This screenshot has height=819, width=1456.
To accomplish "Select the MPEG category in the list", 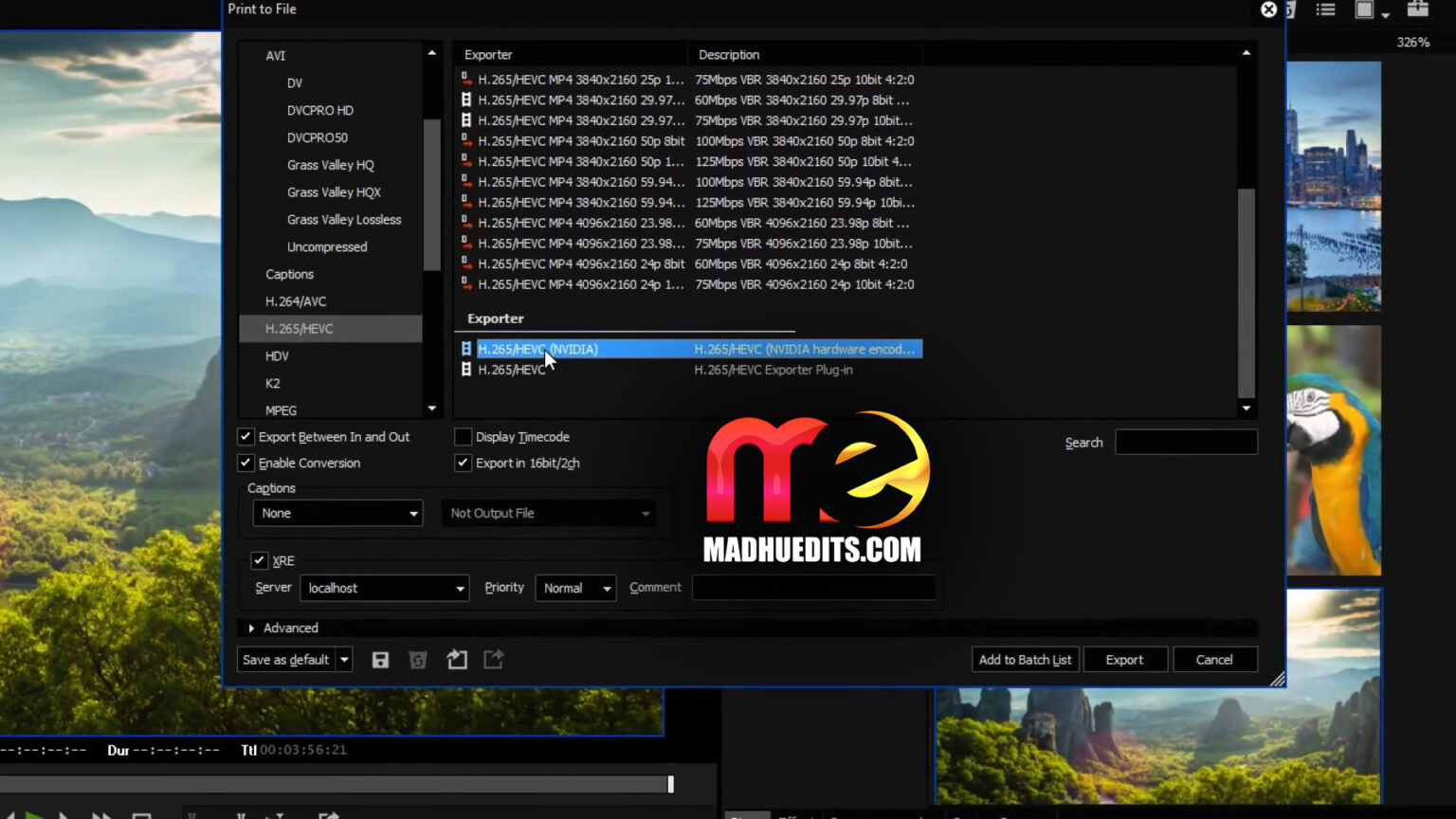I will (281, 409).
